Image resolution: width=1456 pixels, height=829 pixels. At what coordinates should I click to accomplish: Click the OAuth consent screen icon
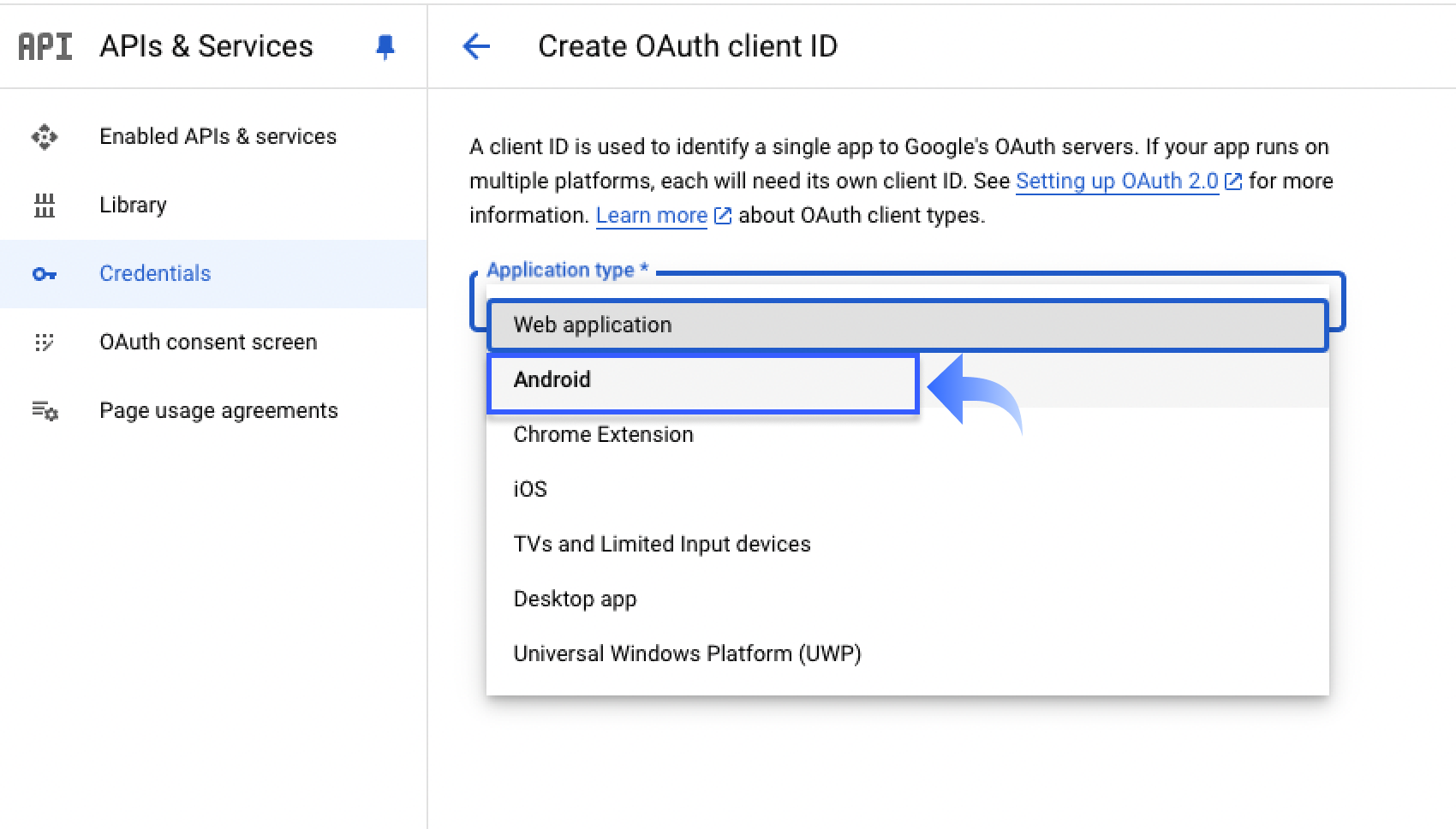(44, 342)
